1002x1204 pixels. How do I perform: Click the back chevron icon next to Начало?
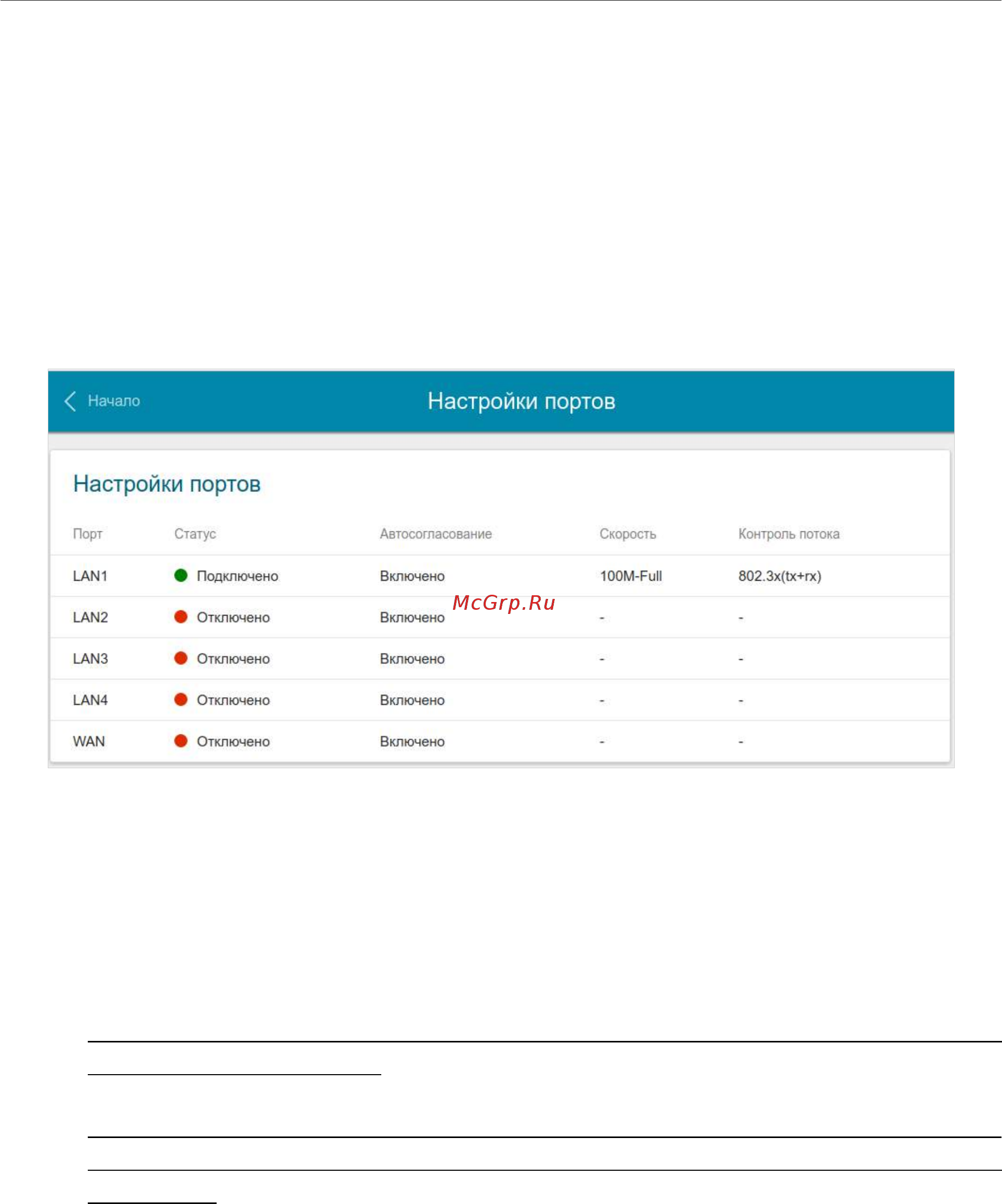70,402
